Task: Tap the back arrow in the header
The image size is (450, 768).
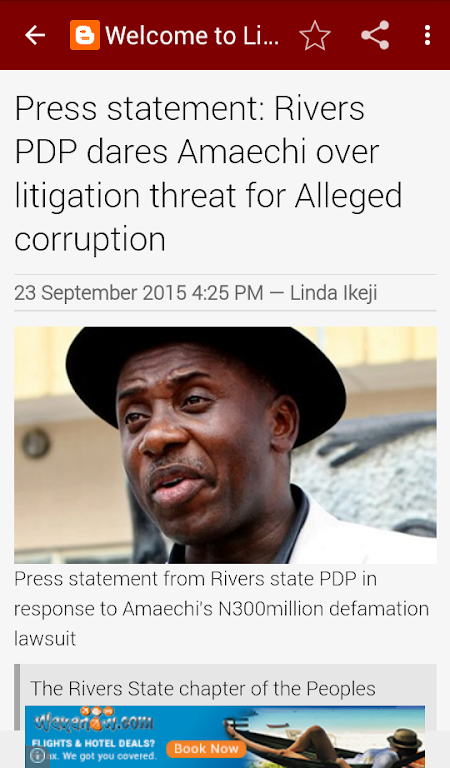Action: [35, 35]
